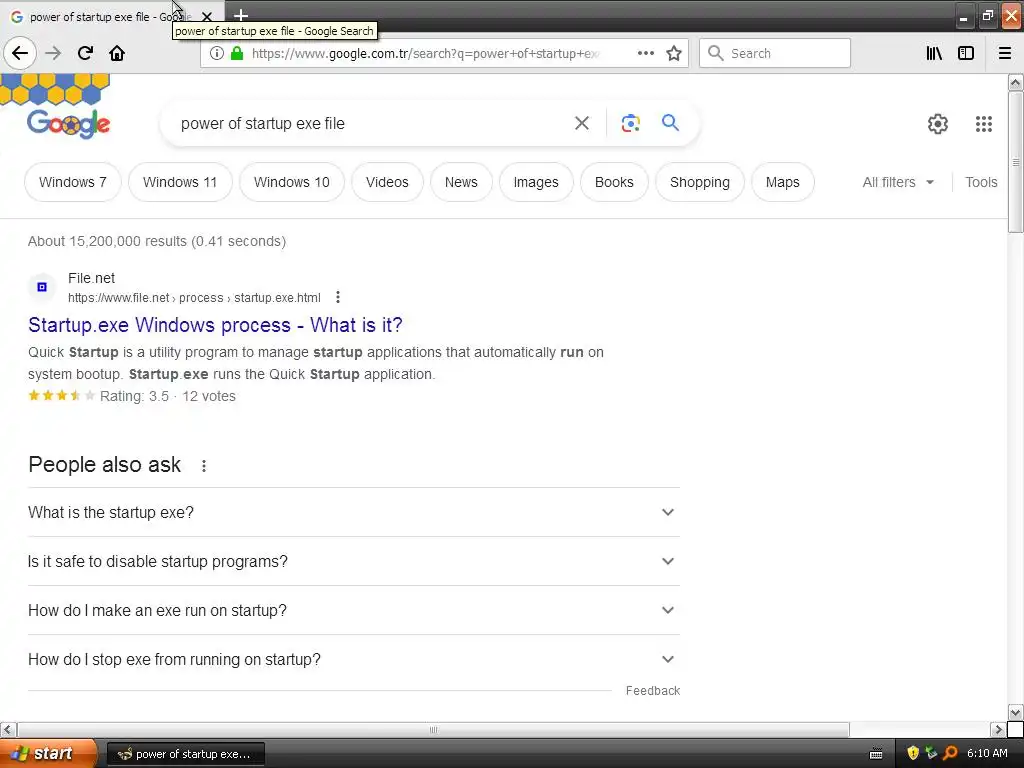The width and height of the screenshot is (1024, 768).
Task: Click the green secure padlock icon
Action: [x=237, y=53]
